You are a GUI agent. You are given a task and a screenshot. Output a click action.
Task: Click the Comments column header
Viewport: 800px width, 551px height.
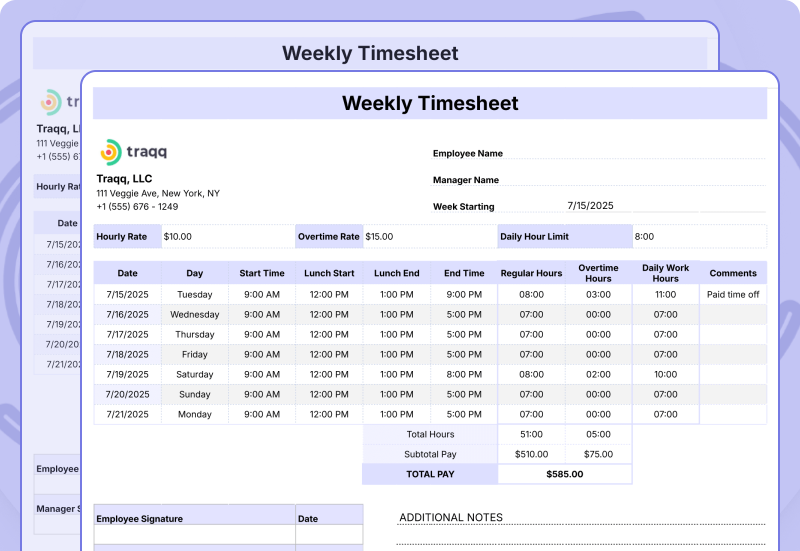[733, 273]
